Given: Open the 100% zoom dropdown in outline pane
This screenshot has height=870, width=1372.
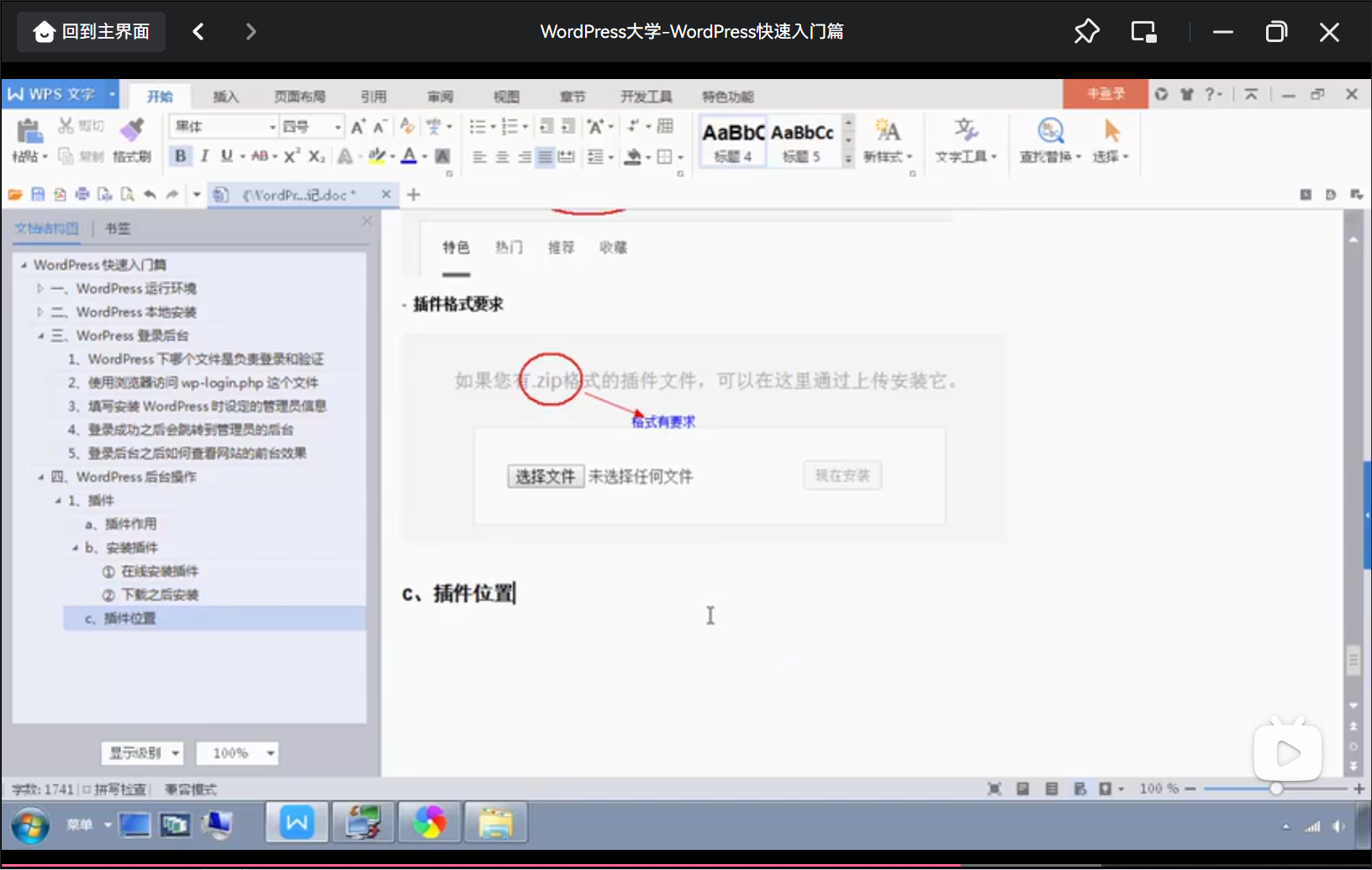Looking at the screenshot, I should 236,753.
